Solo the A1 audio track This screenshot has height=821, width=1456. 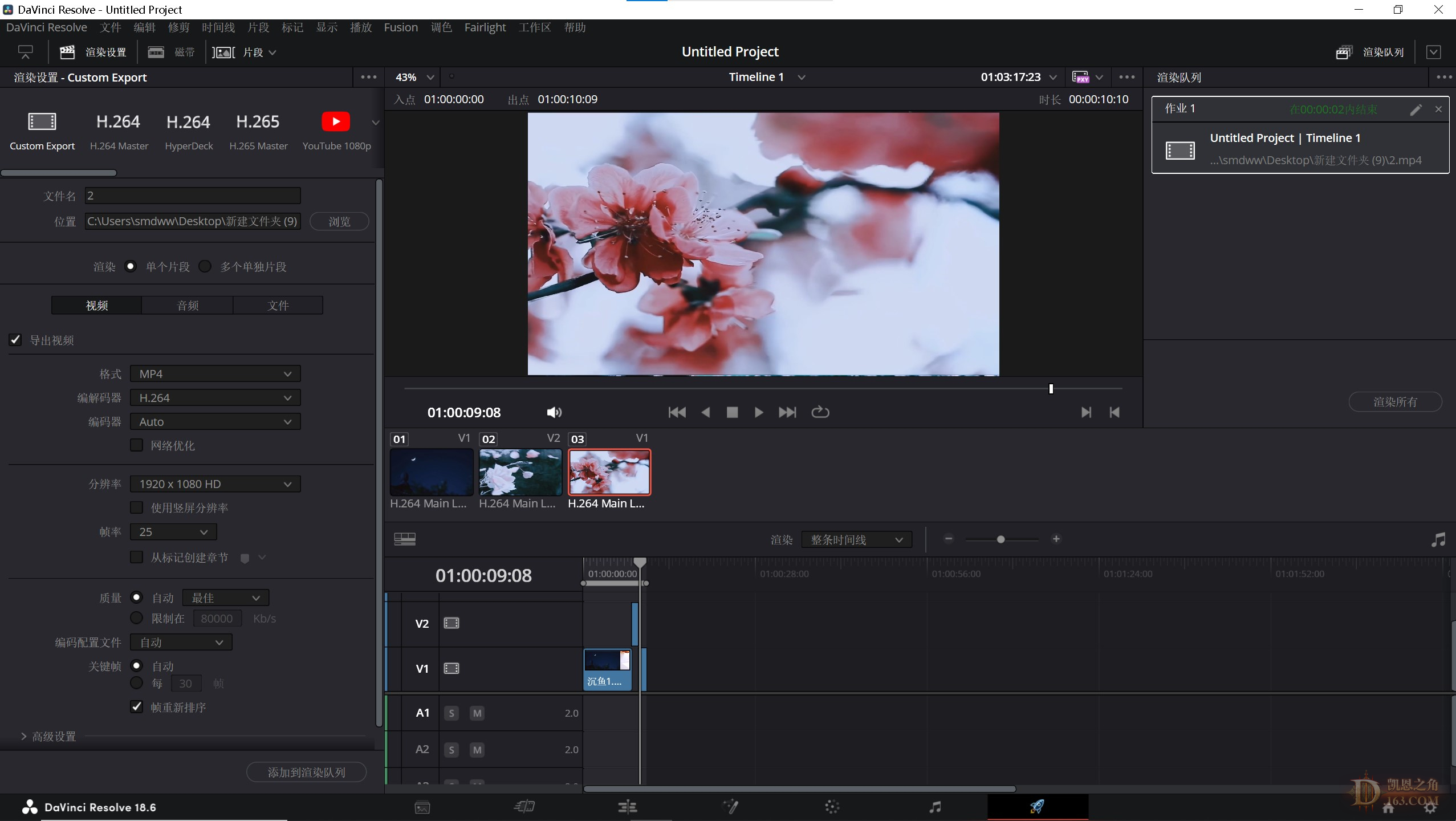(x=452, y=713)
